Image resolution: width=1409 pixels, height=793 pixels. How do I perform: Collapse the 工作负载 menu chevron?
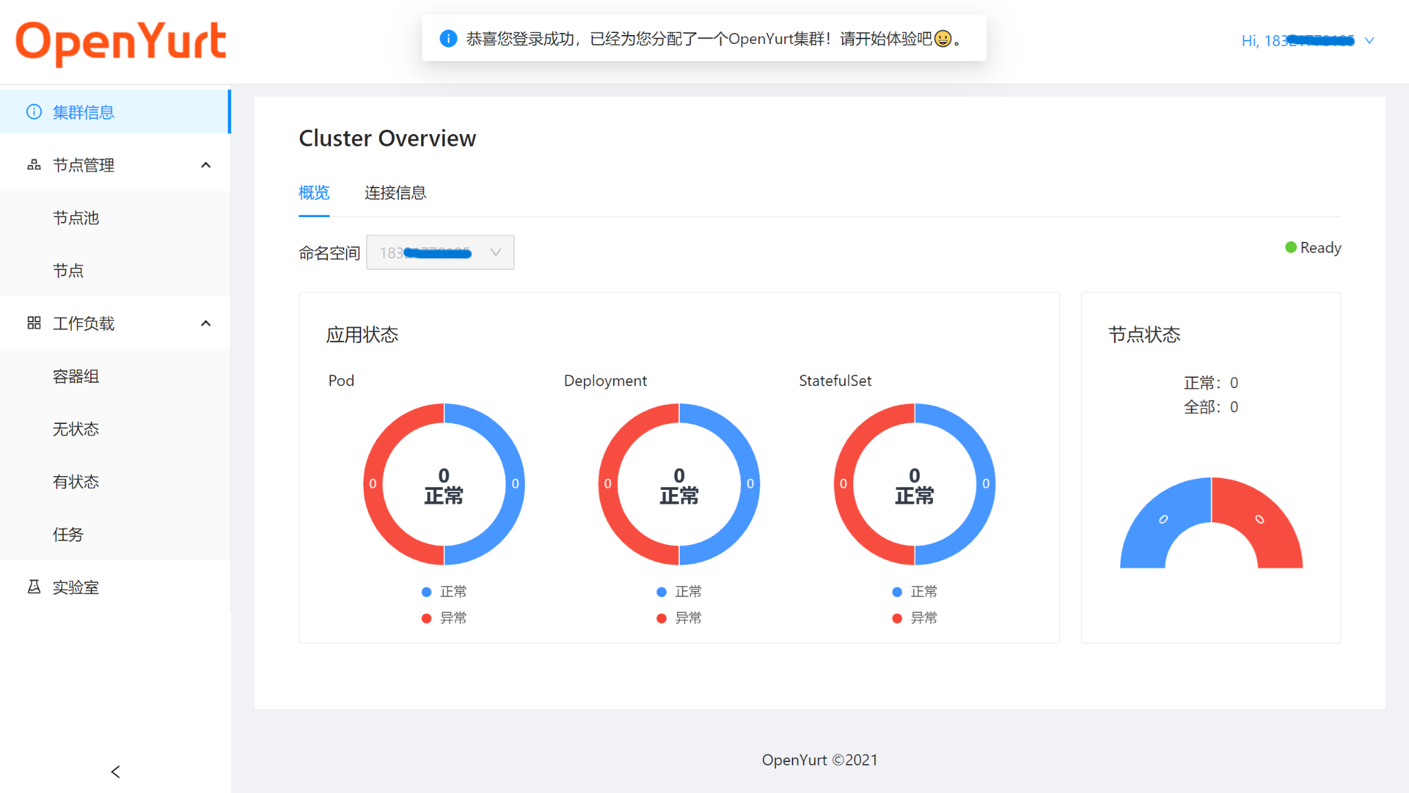(x=206, y=323)
